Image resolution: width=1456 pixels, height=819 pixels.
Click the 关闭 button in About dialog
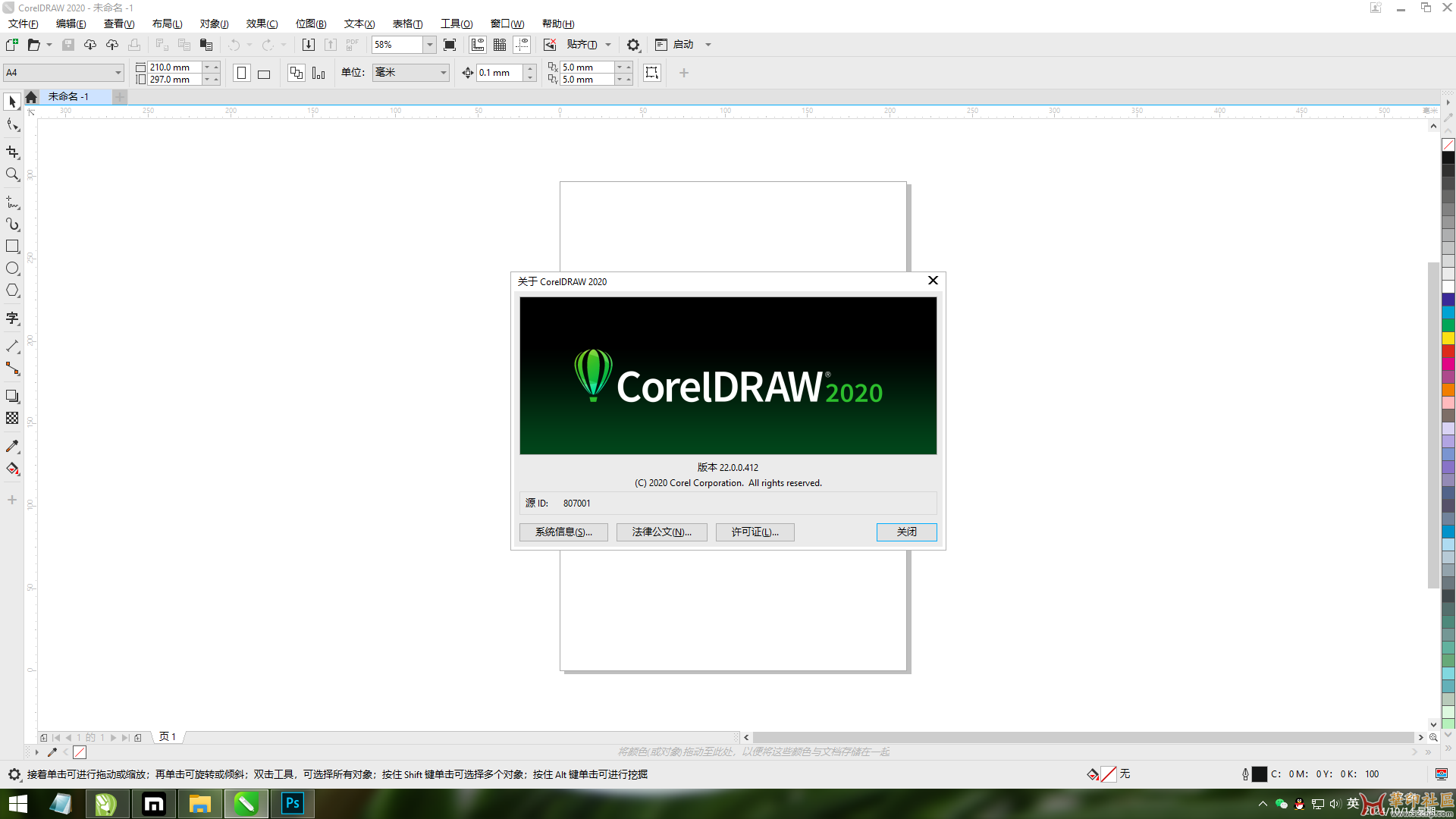pyautogui.click(x=906, y=532)
